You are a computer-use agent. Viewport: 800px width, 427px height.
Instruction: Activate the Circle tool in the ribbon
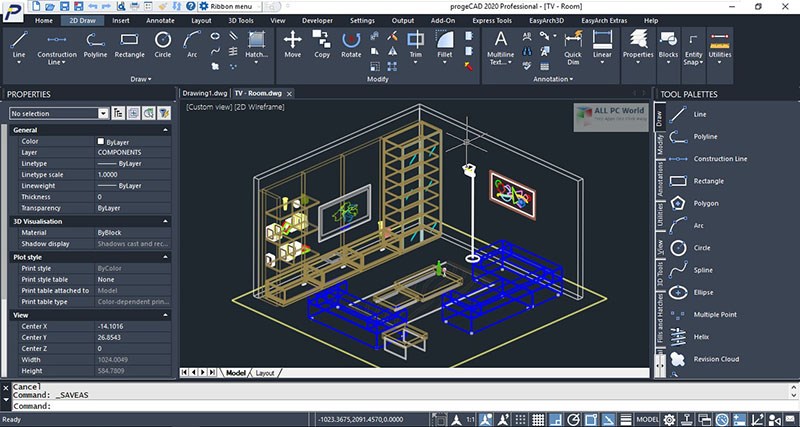[x=163, y=45]
